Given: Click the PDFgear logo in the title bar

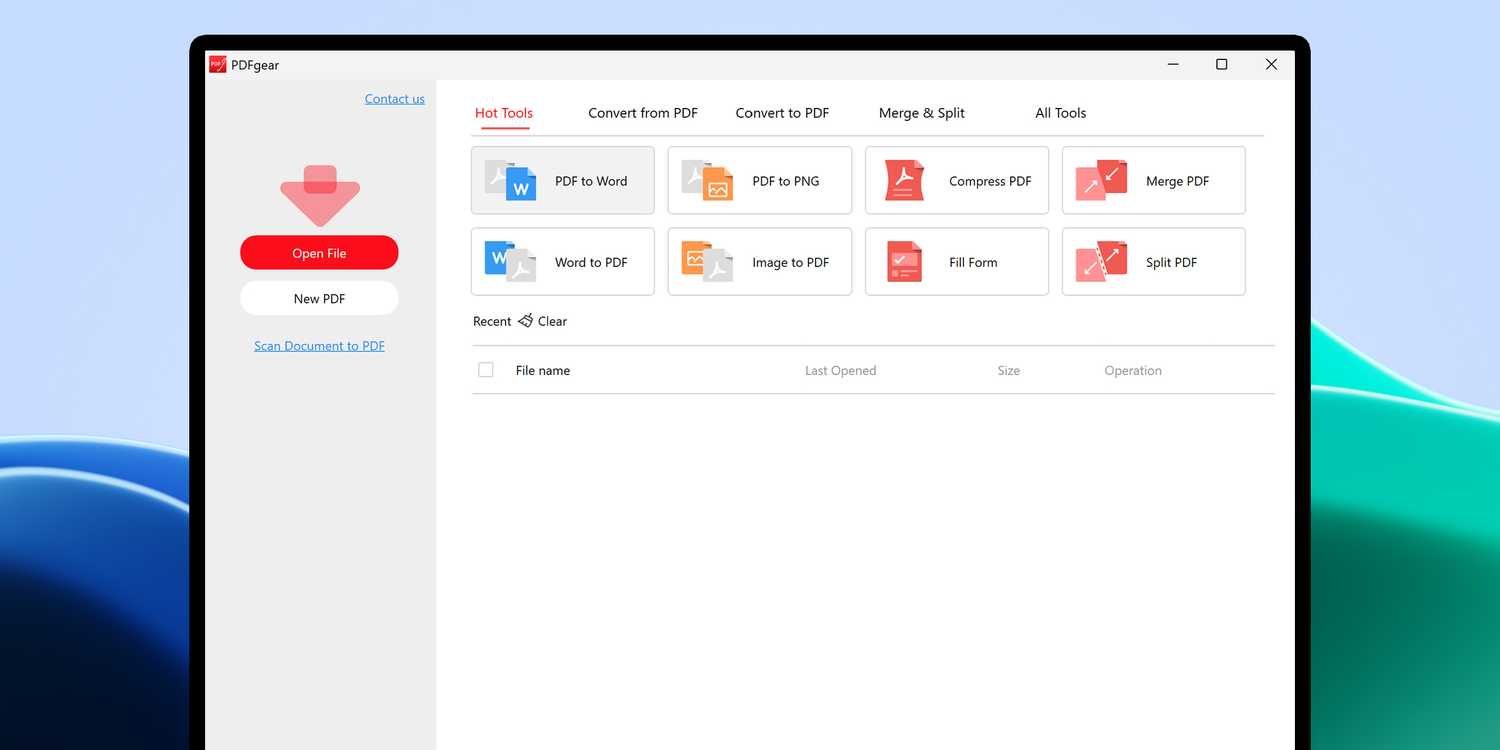Looking at the screenshot, I should [216, 63].
